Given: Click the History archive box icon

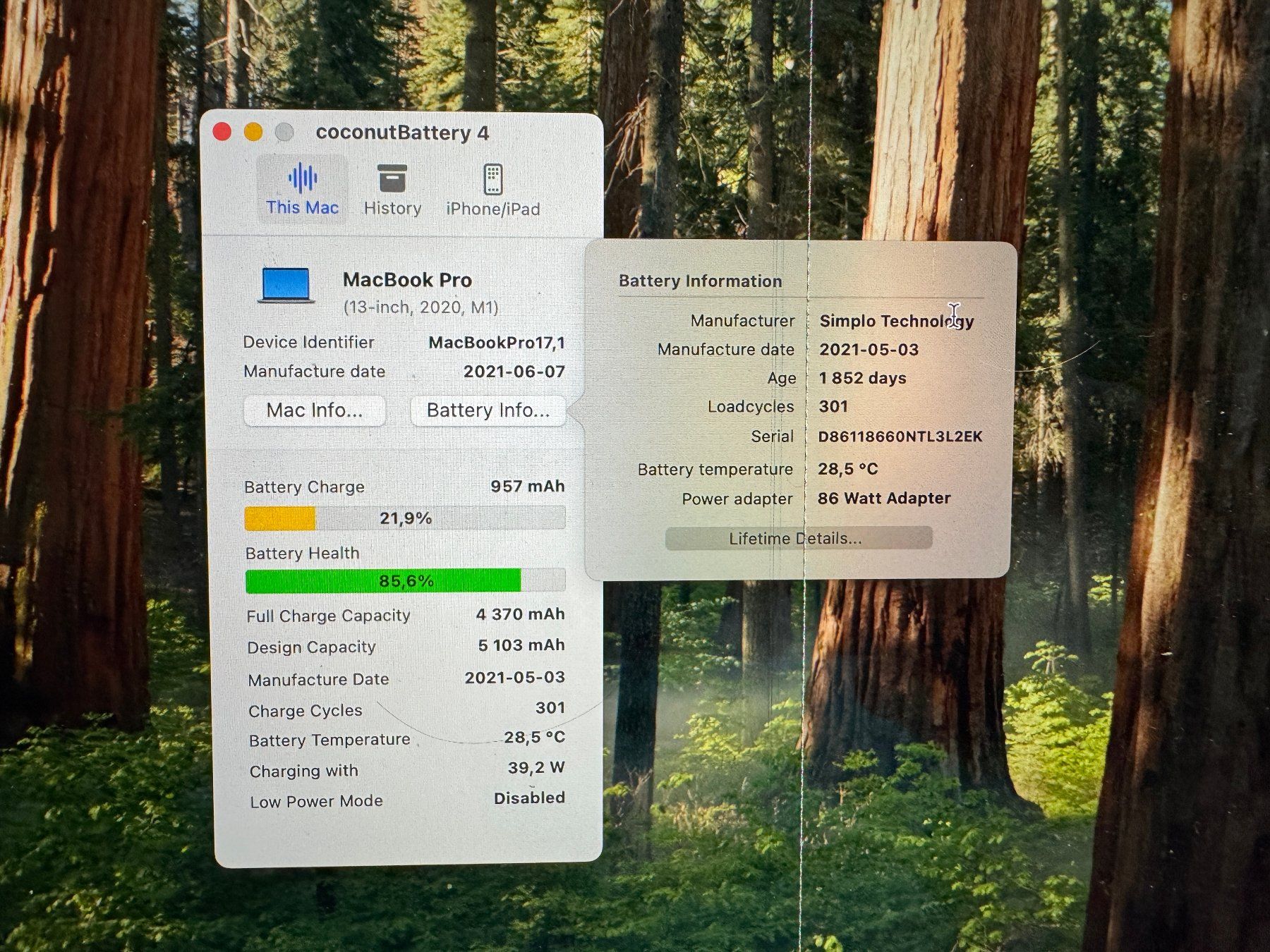Looking at the screenshot, I should point(392,178).
